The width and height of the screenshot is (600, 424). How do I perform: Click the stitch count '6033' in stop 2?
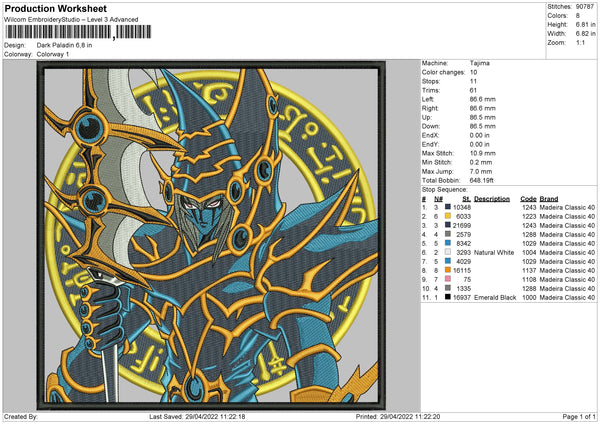463,216
